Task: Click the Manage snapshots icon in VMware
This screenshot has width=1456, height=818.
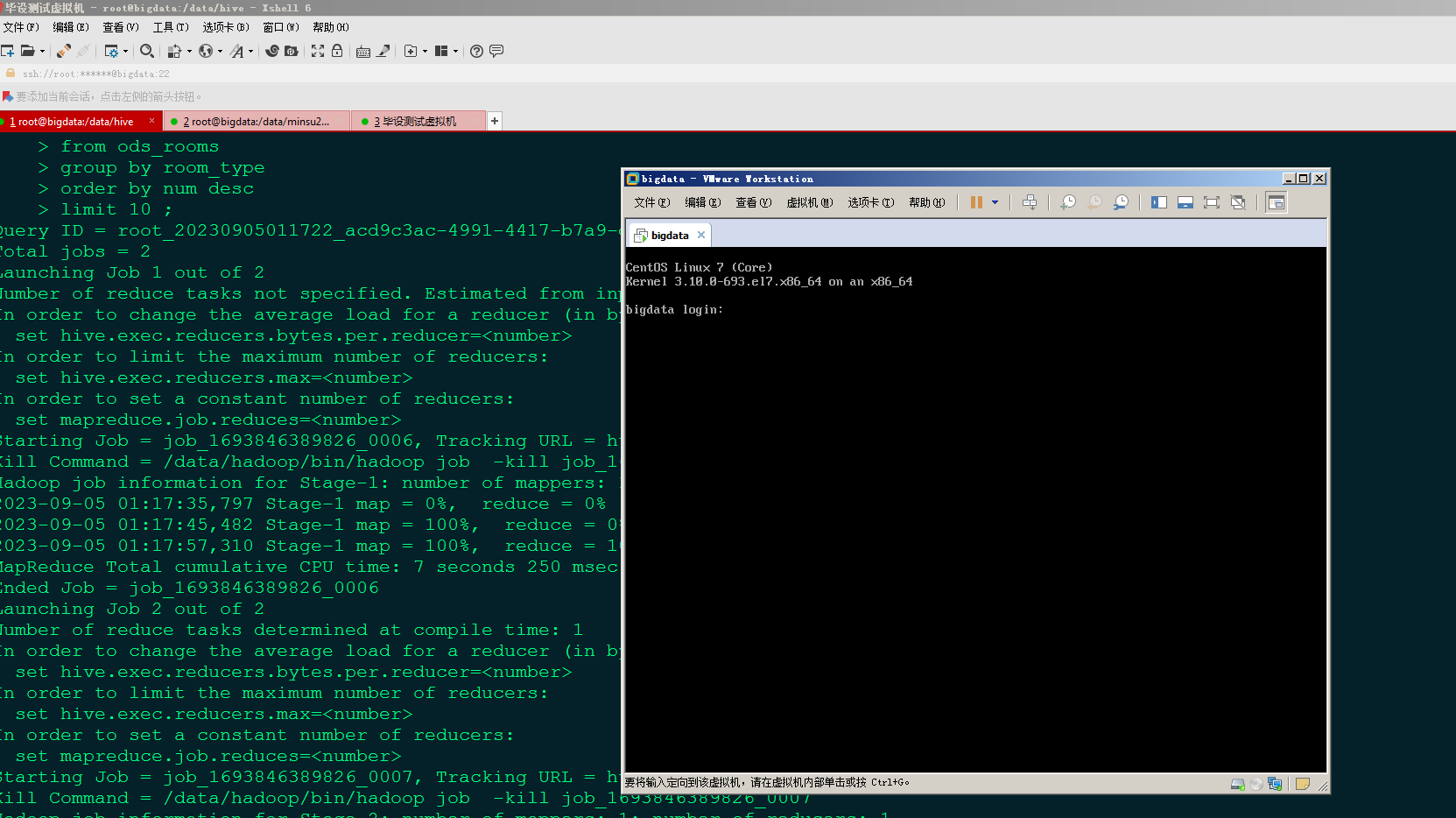Action: [1121, 202]
